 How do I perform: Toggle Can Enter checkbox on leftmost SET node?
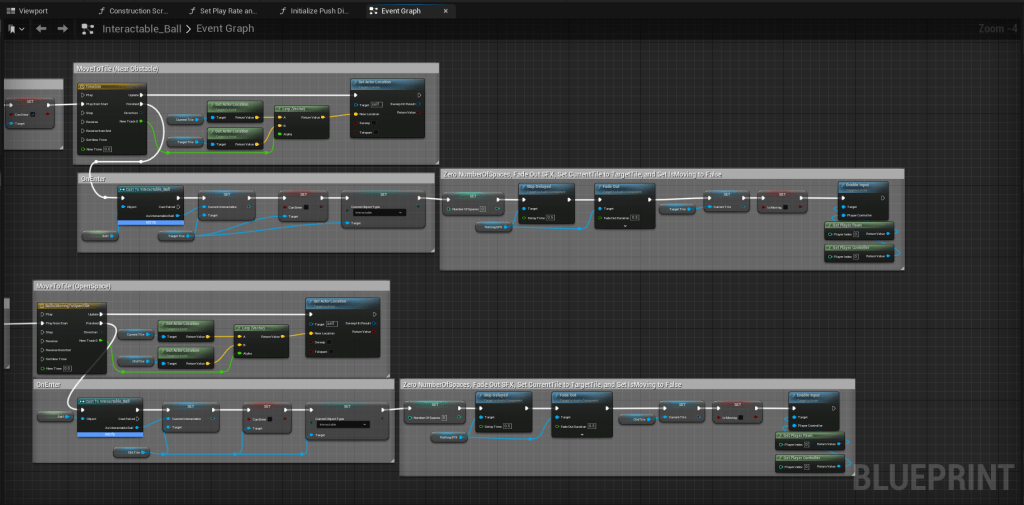click(33, 115)
